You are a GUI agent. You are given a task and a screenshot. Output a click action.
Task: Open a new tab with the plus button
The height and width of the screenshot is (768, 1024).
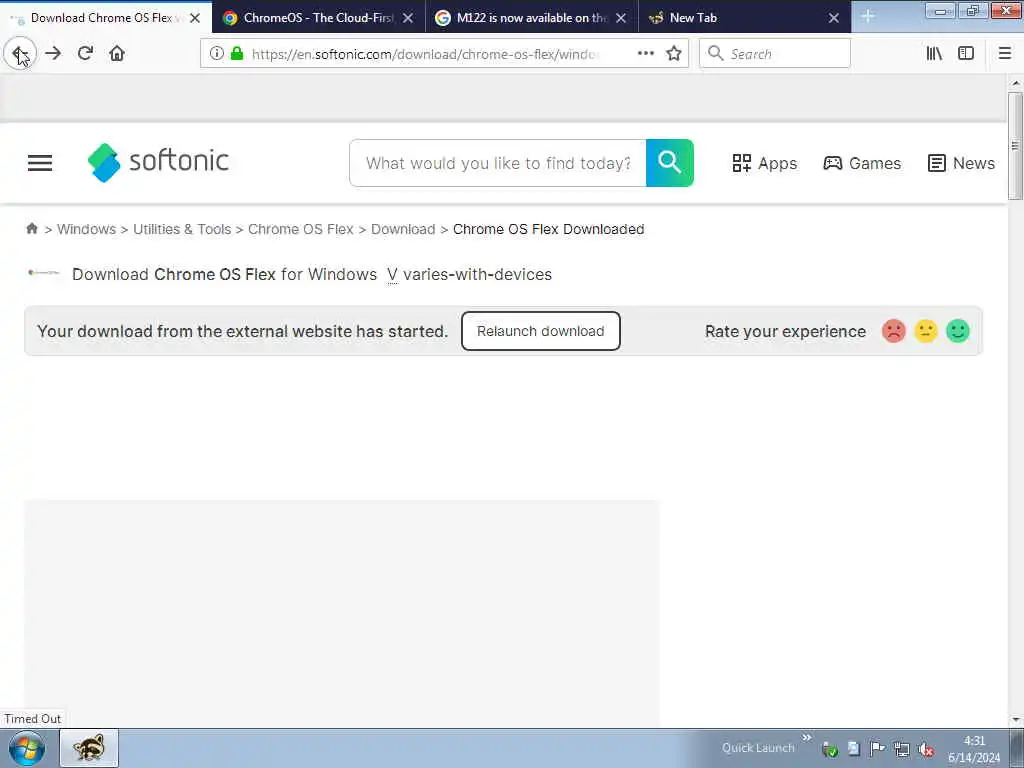867,16
